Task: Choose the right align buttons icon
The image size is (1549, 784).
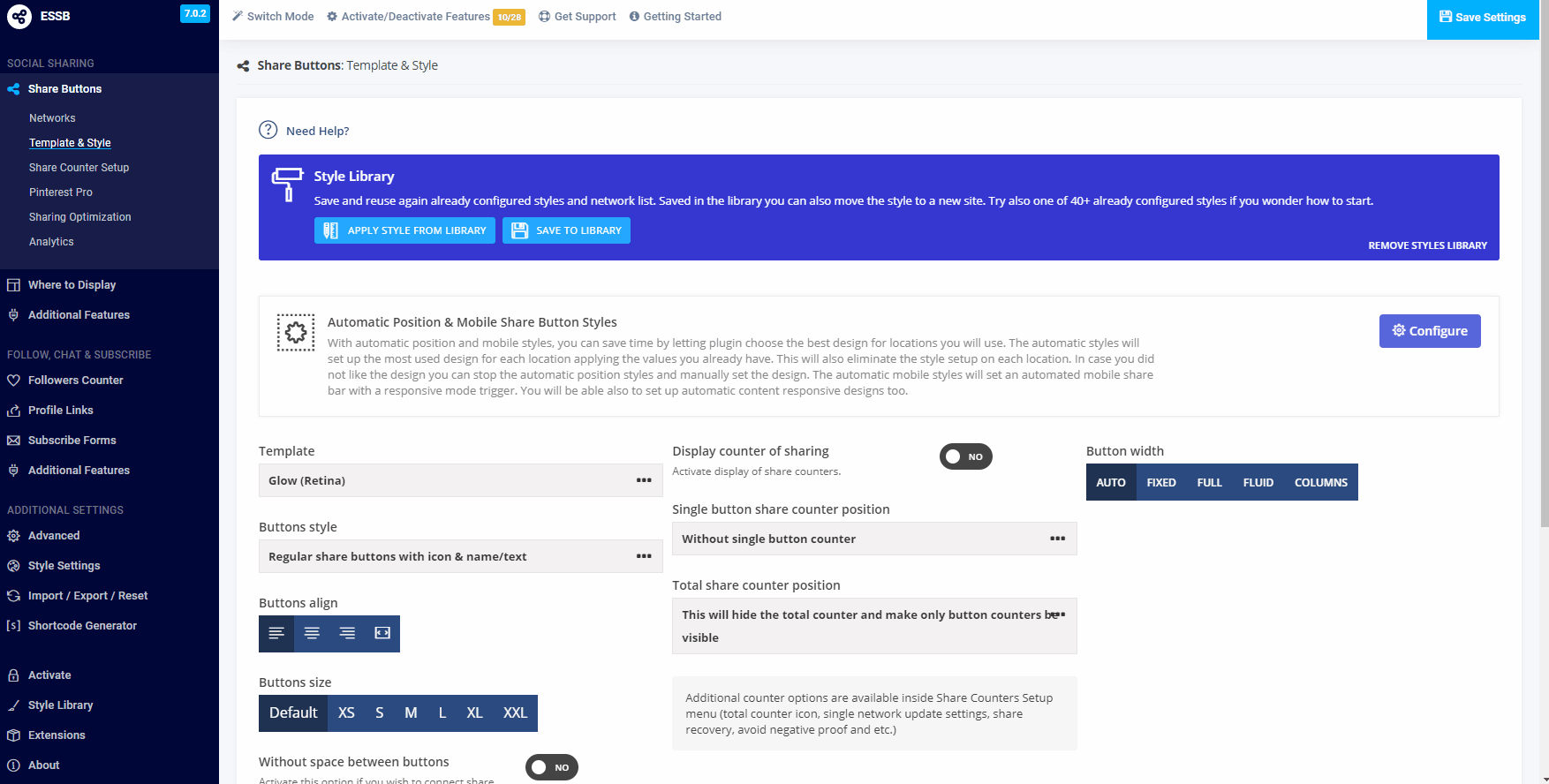Action: (347, 634)
